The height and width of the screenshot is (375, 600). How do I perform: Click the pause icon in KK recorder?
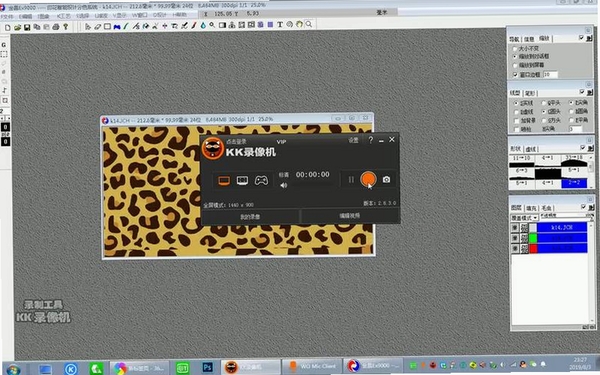(351, 179)
